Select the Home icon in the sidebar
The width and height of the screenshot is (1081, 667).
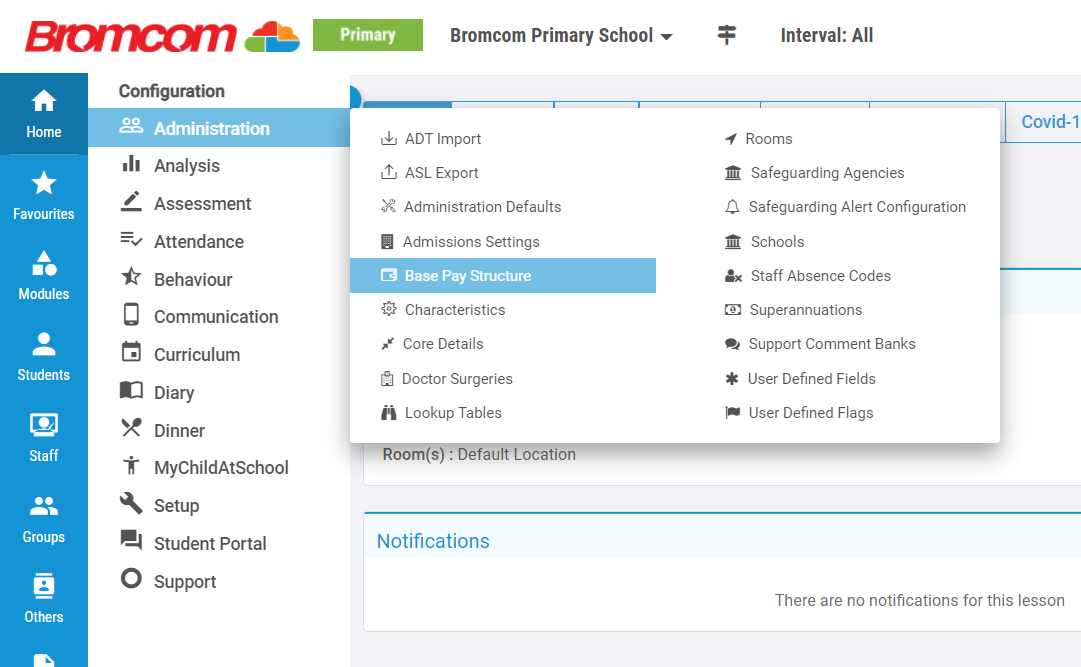[43, 102]
